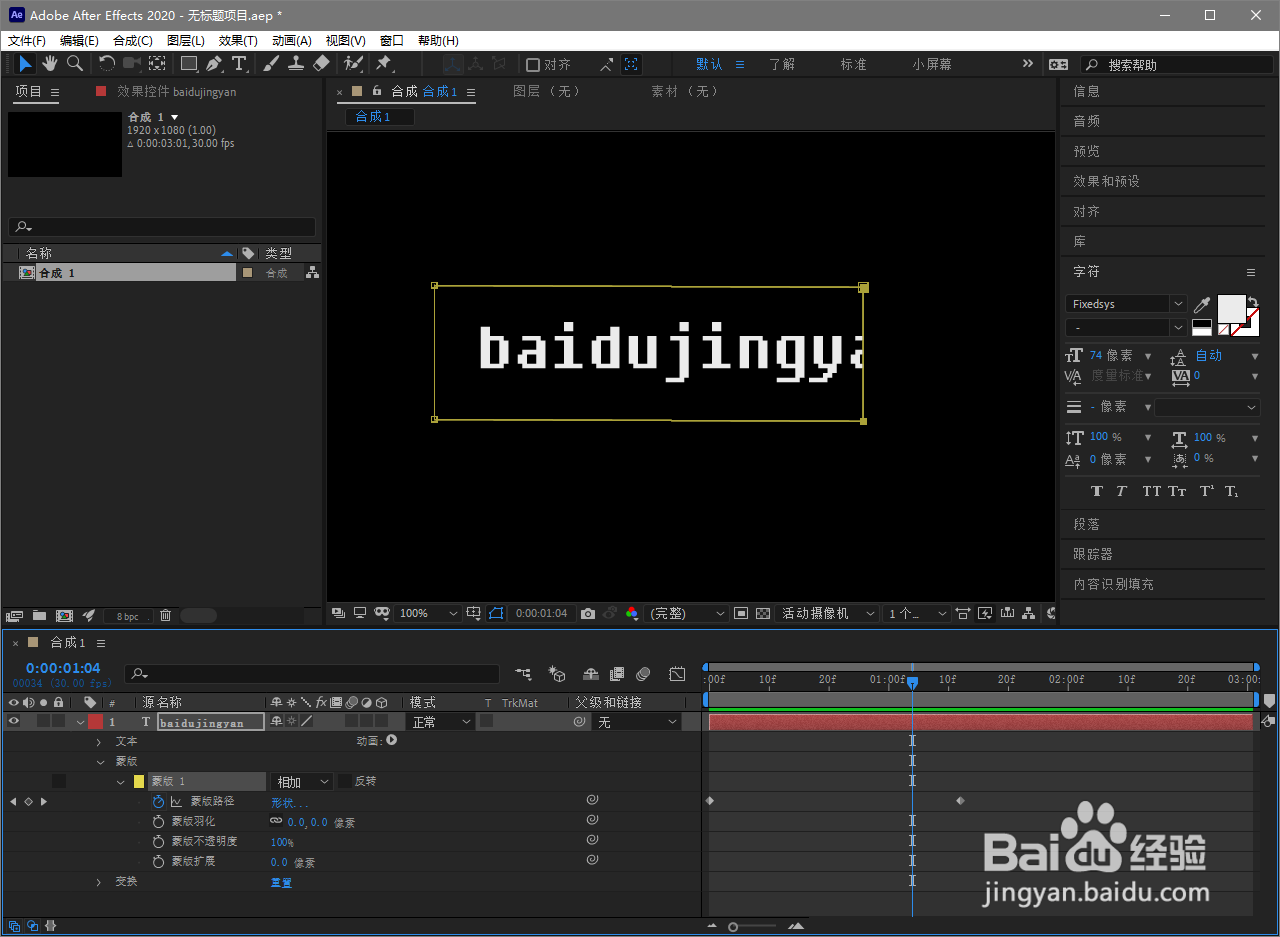Click the interpret footage icon in Project panel
Viewport: 1280px width, 937px height.
14,616
